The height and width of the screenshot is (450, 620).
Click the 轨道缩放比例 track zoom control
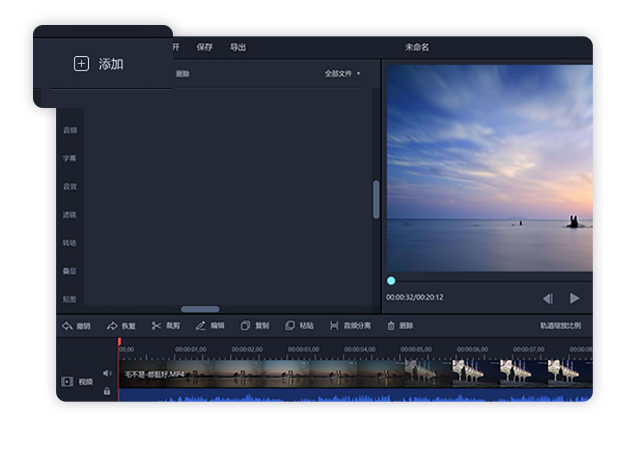click(x=560, y=325)
